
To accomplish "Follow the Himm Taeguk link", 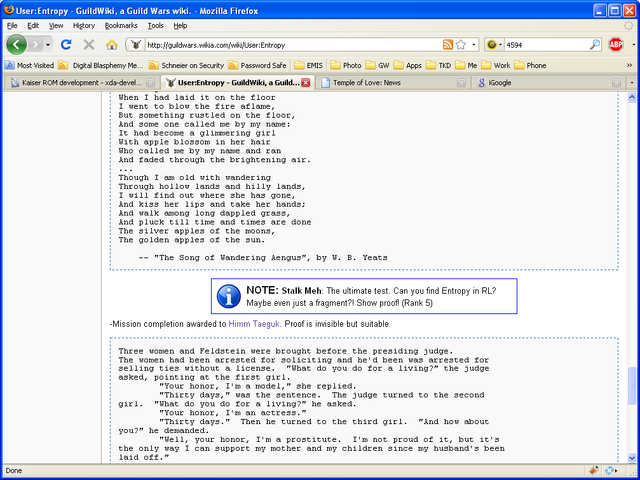I will point(254,324).
